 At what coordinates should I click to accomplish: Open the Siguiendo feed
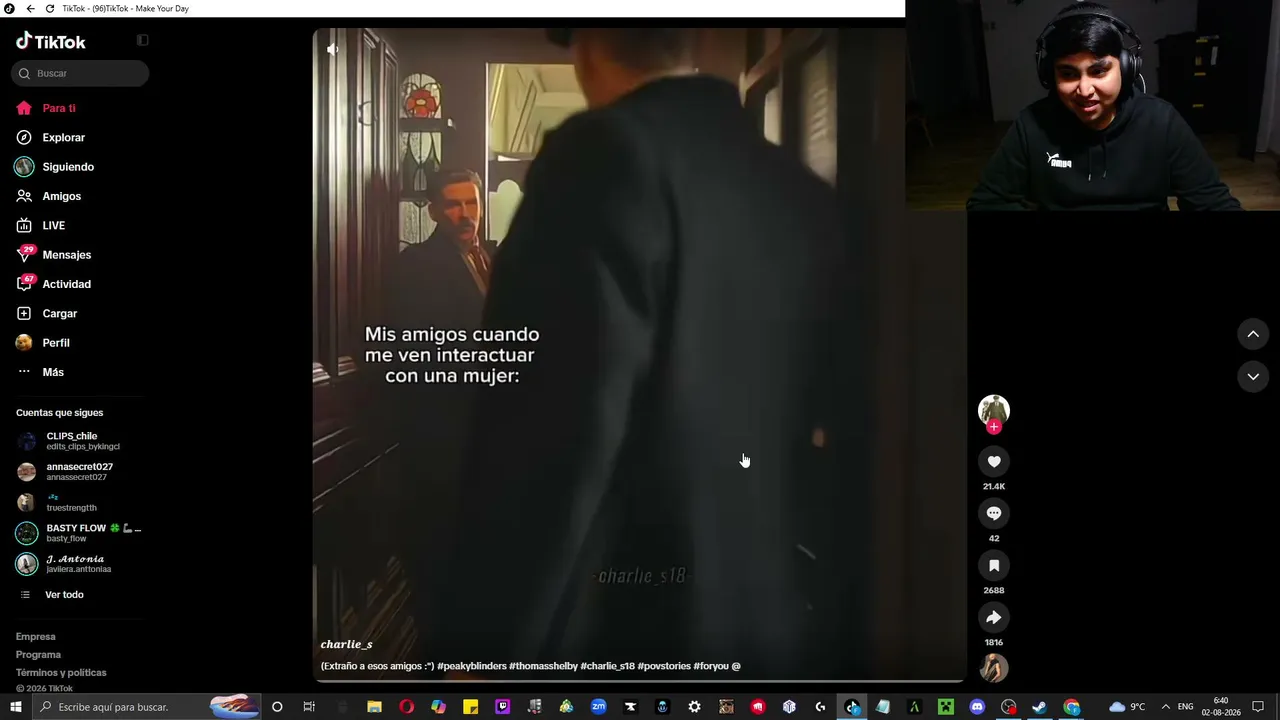pyautogui.click(x=55, y=167)
